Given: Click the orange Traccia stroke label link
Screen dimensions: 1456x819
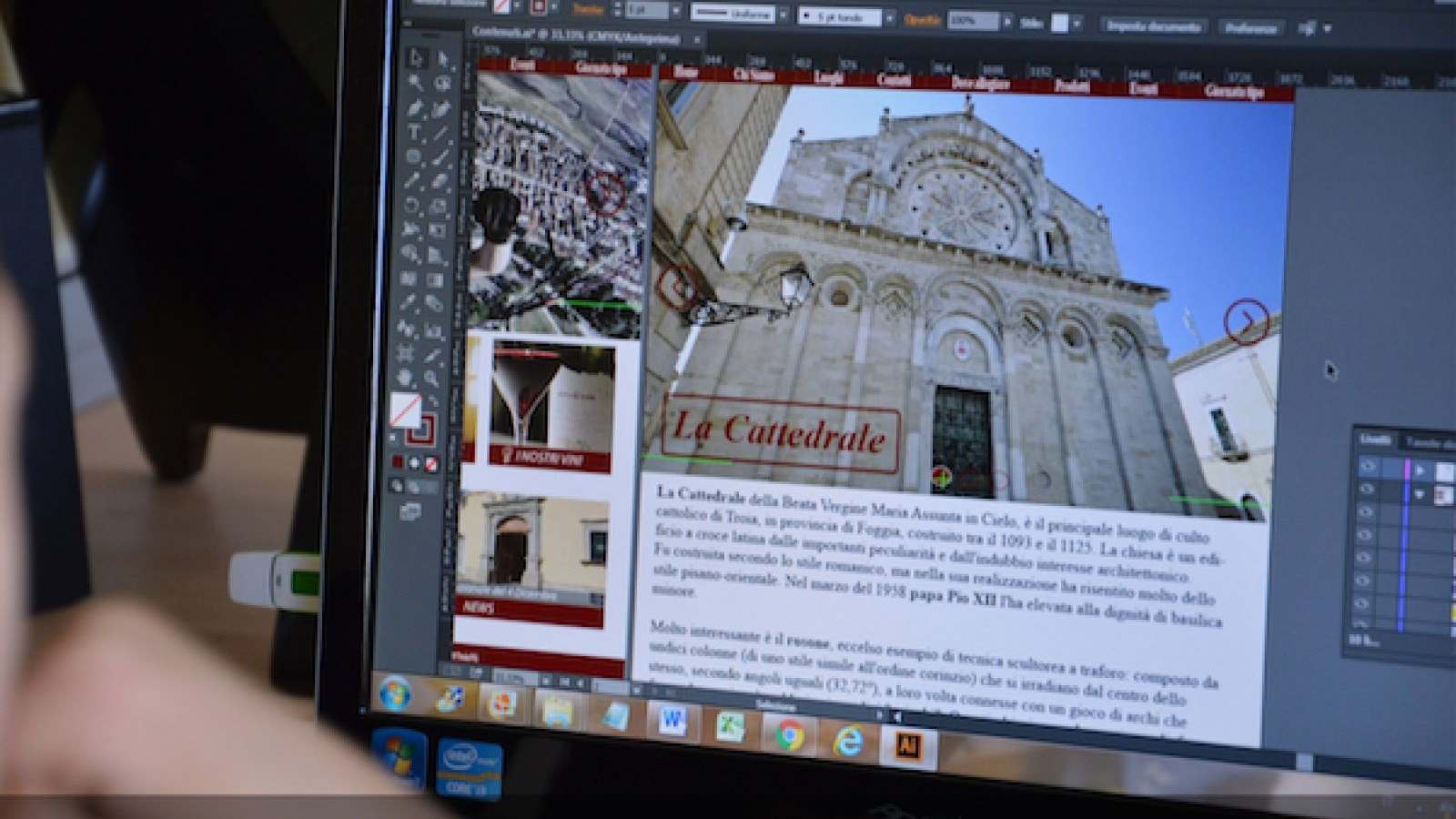Looking at the screenshot, I should [588, 9].
